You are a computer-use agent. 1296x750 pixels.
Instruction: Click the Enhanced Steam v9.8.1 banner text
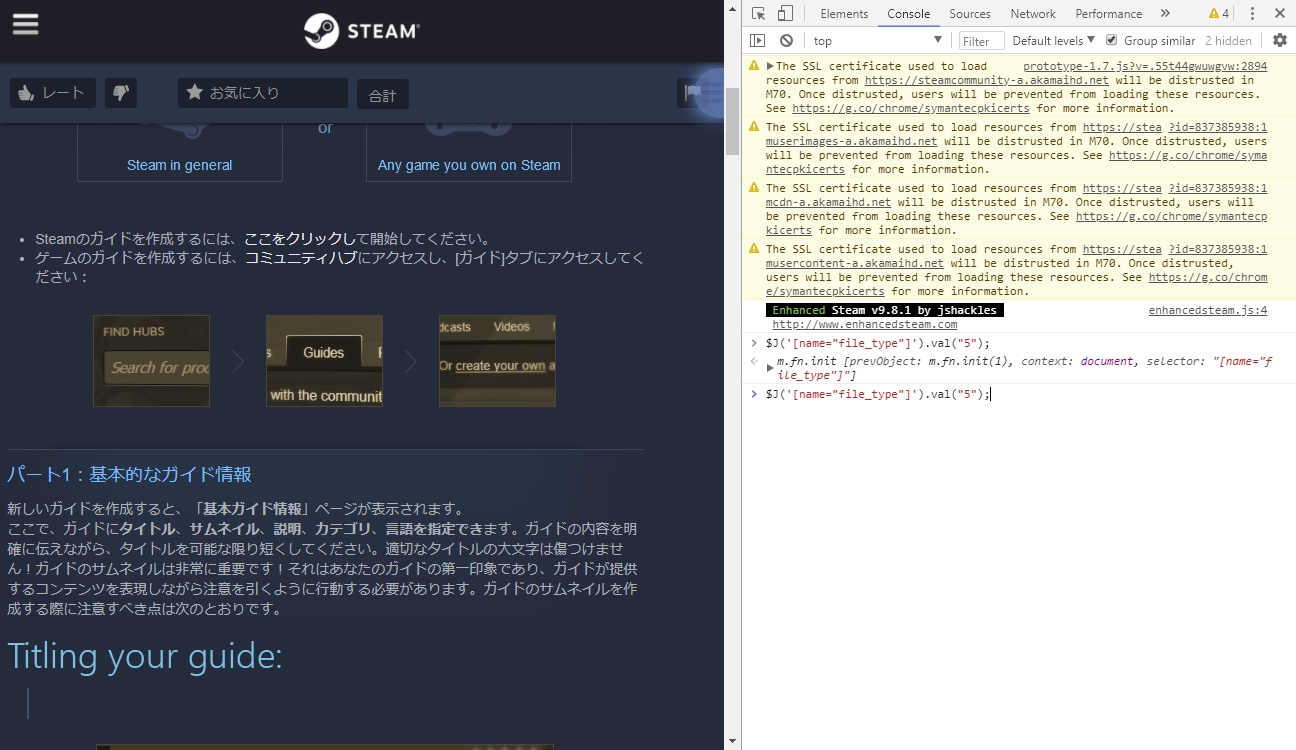coord(885,310)
